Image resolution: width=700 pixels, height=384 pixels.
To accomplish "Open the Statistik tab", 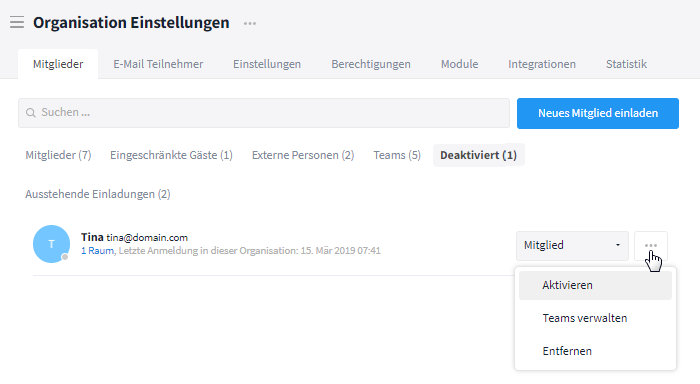I will (626, 64).
